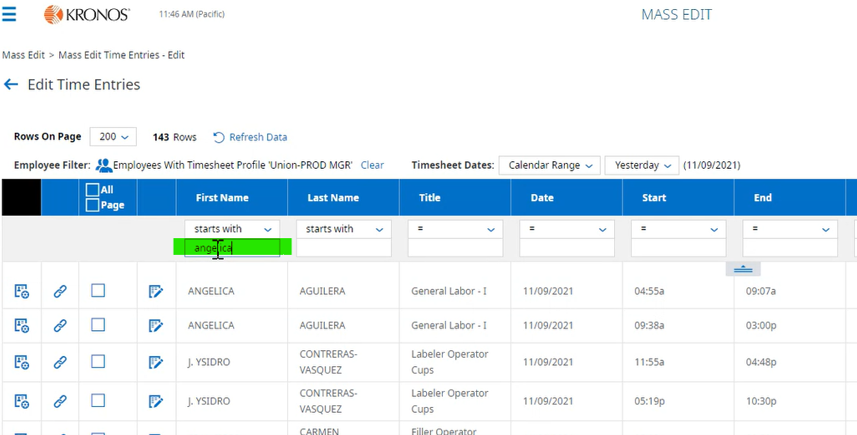Open the hamburger main menu
This screenshot has width=857, height=435.
[x=10, y=15]
